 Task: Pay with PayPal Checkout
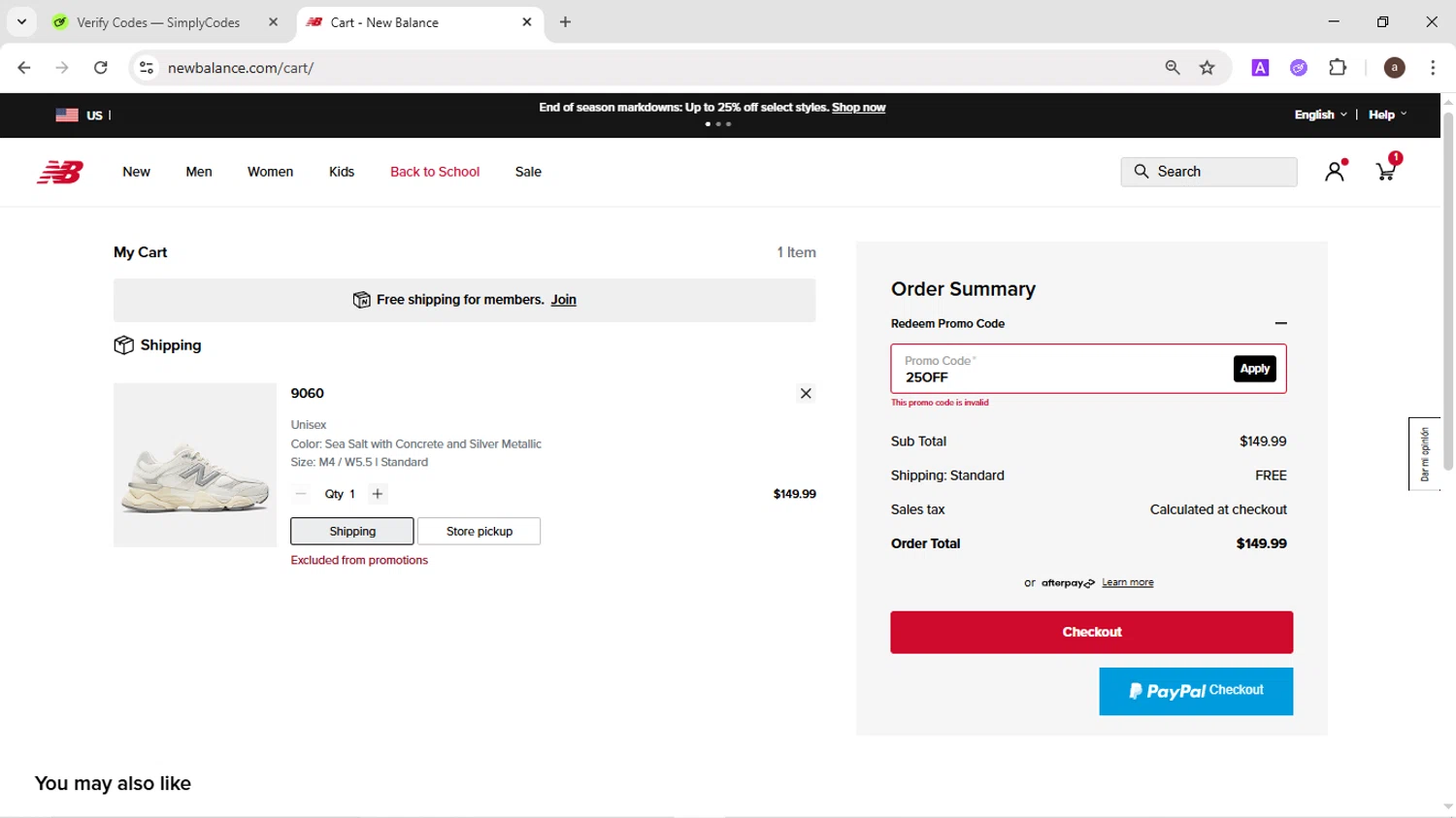click(x=1196, y=691)
